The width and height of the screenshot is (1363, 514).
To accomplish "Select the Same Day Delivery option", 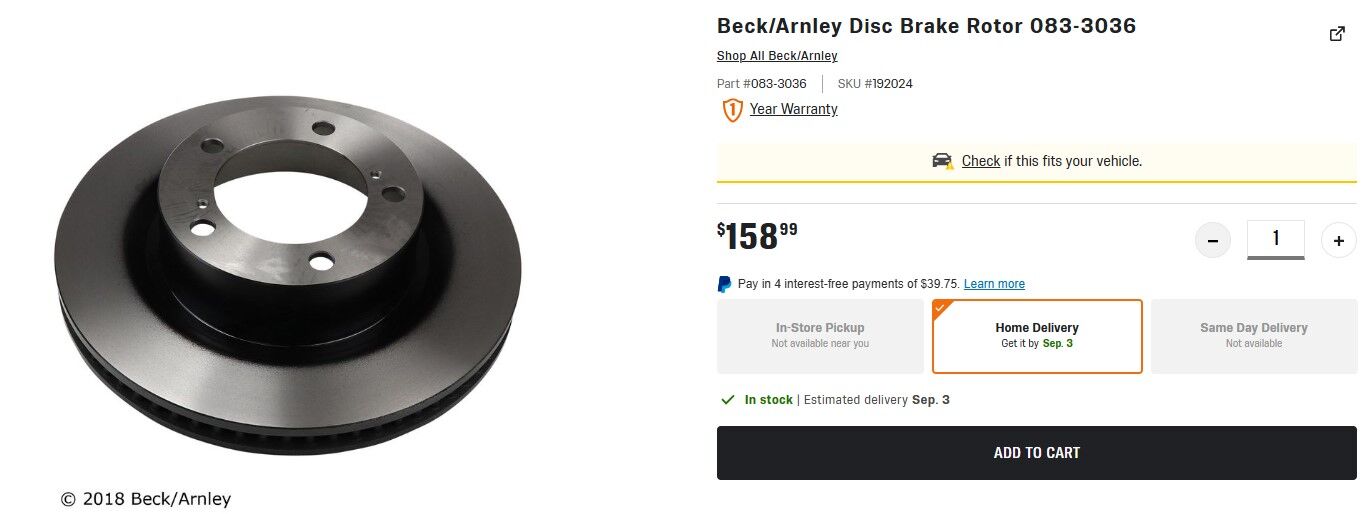I will (1254, 336).
